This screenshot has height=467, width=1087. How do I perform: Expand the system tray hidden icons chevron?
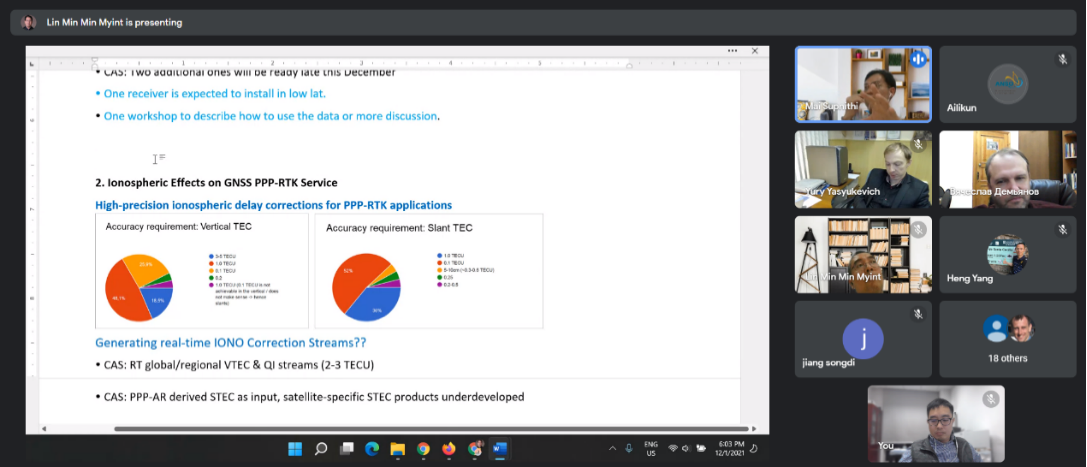(x=613, y=448)
